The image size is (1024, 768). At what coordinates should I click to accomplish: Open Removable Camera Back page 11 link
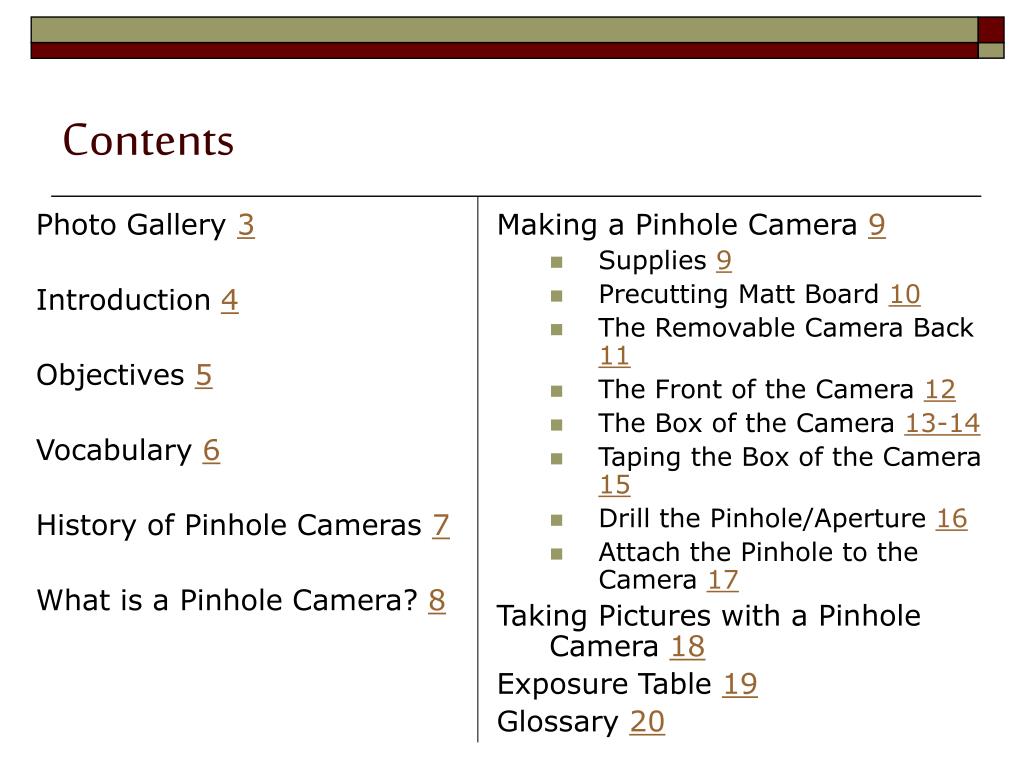pos(615,355)
